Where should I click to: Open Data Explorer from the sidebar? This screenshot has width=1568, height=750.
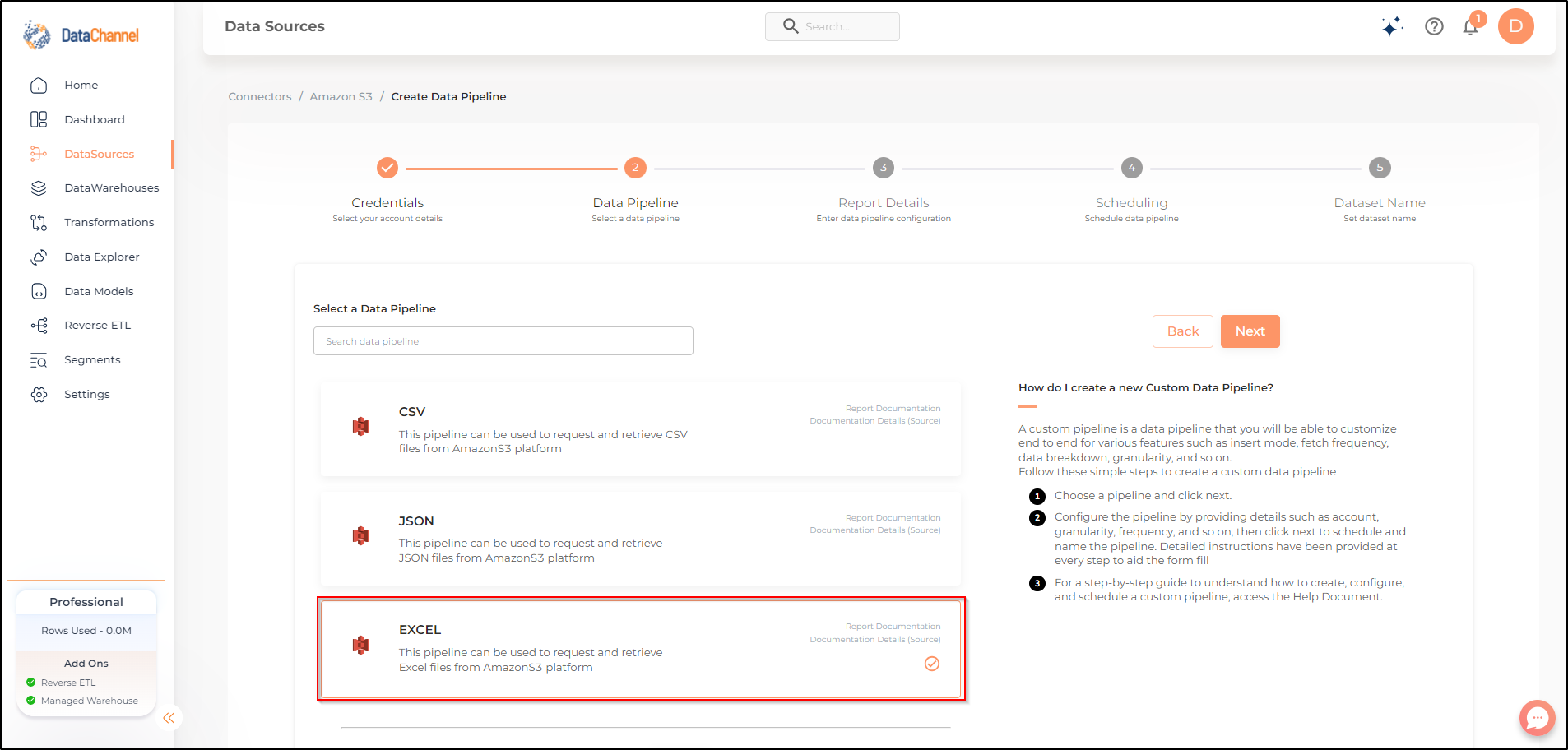point(102,257)
